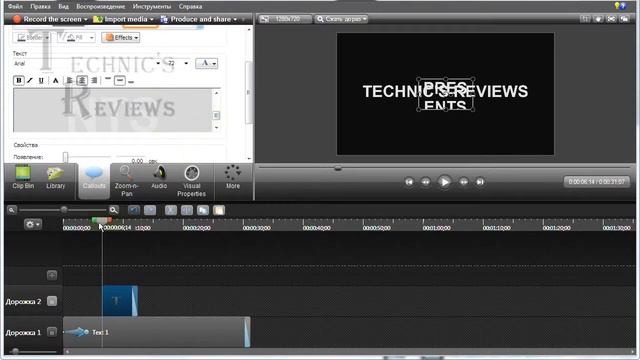Image resolution: width=640 pixels, height=360 pixels.
Task: Click the detach preview window icon
Action: click(x=624, y=19)
